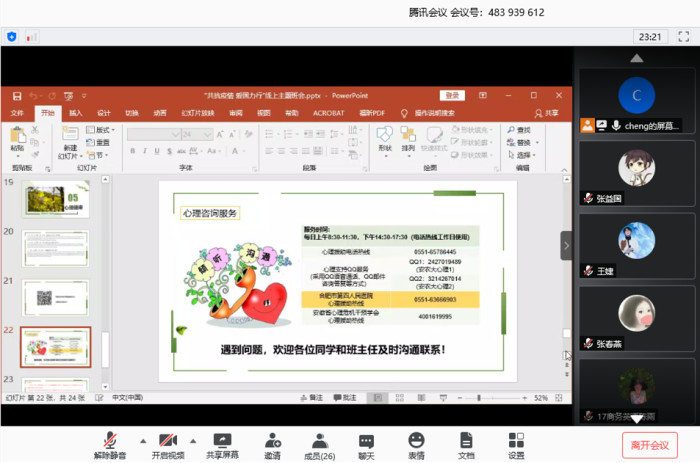This screenshot has width=700, height=463.
Task: Click the Share Screen (共享屏幕) icon
Action: (x=221, y=441)
